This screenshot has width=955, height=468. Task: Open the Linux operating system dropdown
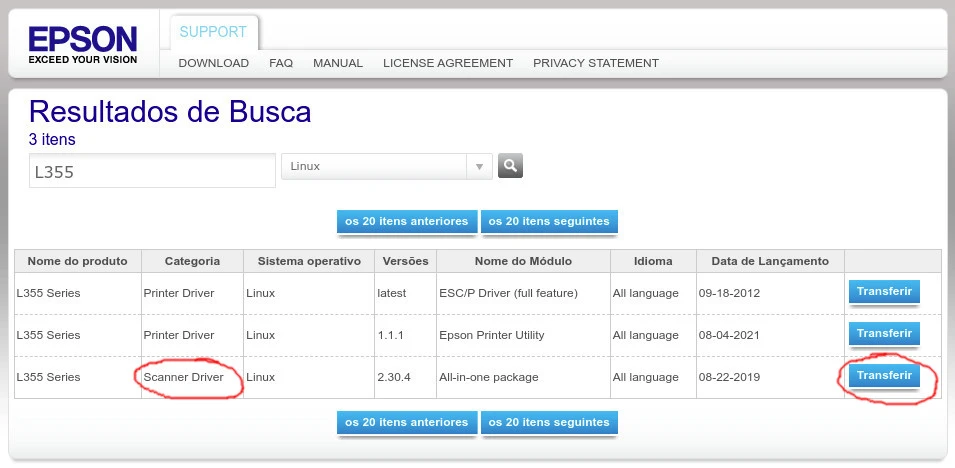pyautogui.click(x=387, y=166)
